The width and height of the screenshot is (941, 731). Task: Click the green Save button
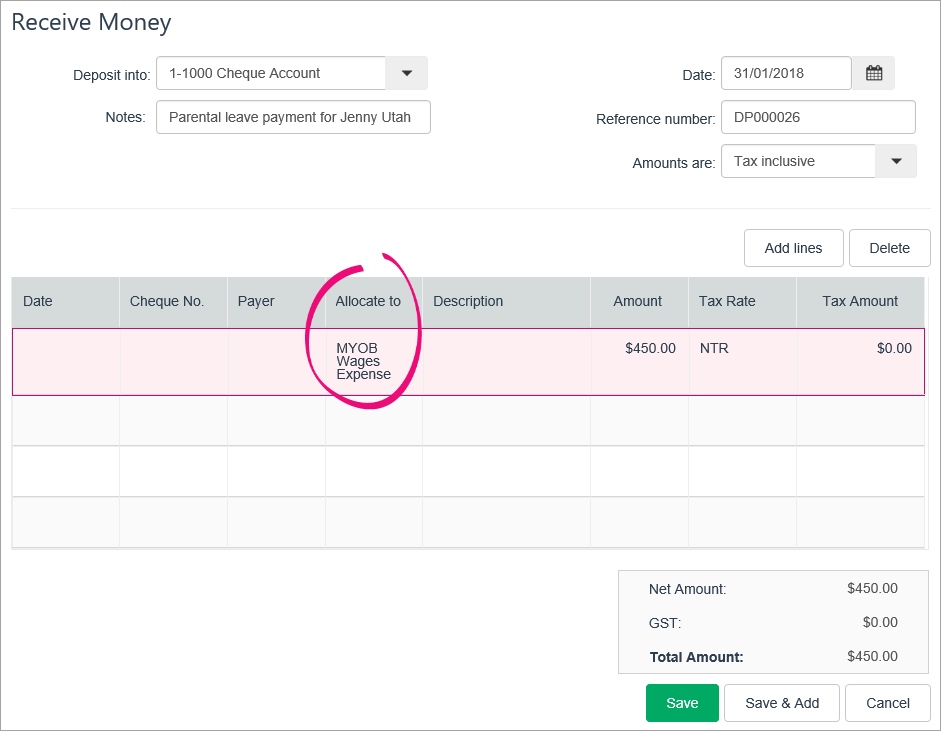pyautogui.click(x=682, y=703)
